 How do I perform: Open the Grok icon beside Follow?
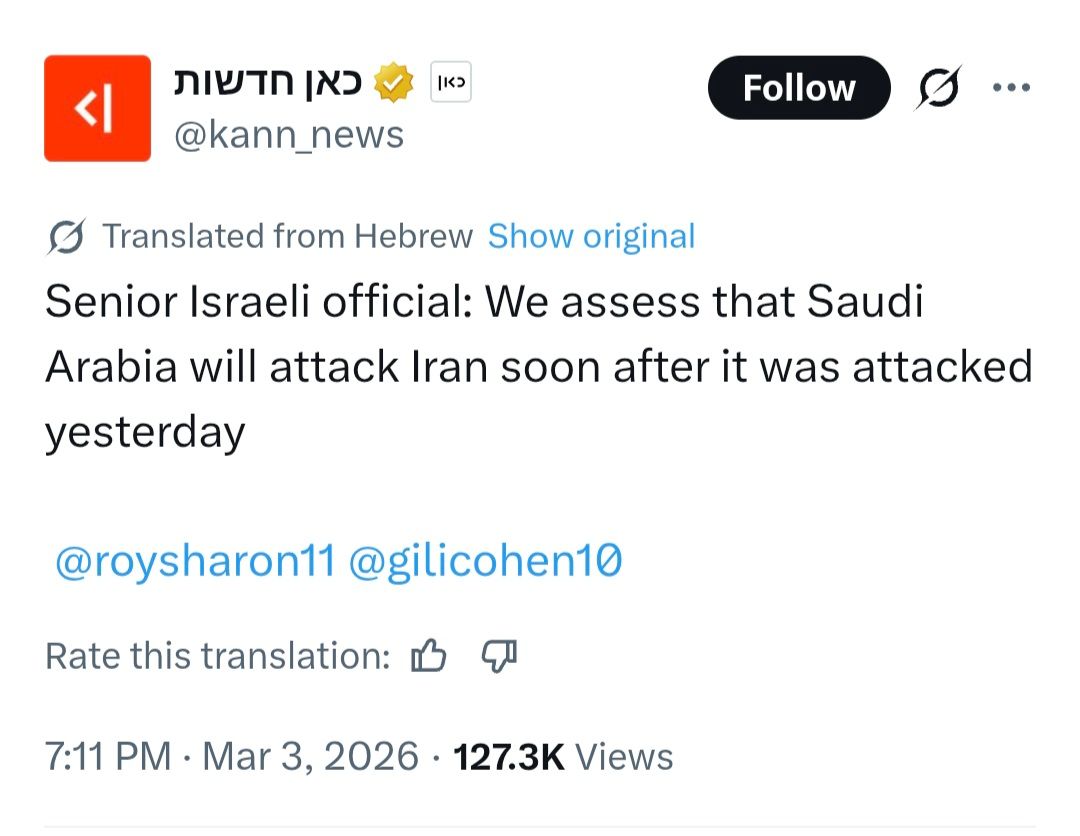coord(939,88)
